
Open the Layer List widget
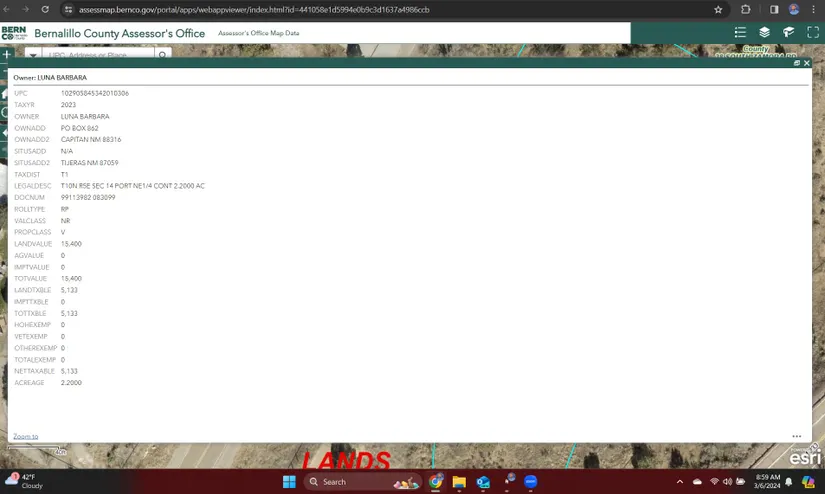coord(764,33)
